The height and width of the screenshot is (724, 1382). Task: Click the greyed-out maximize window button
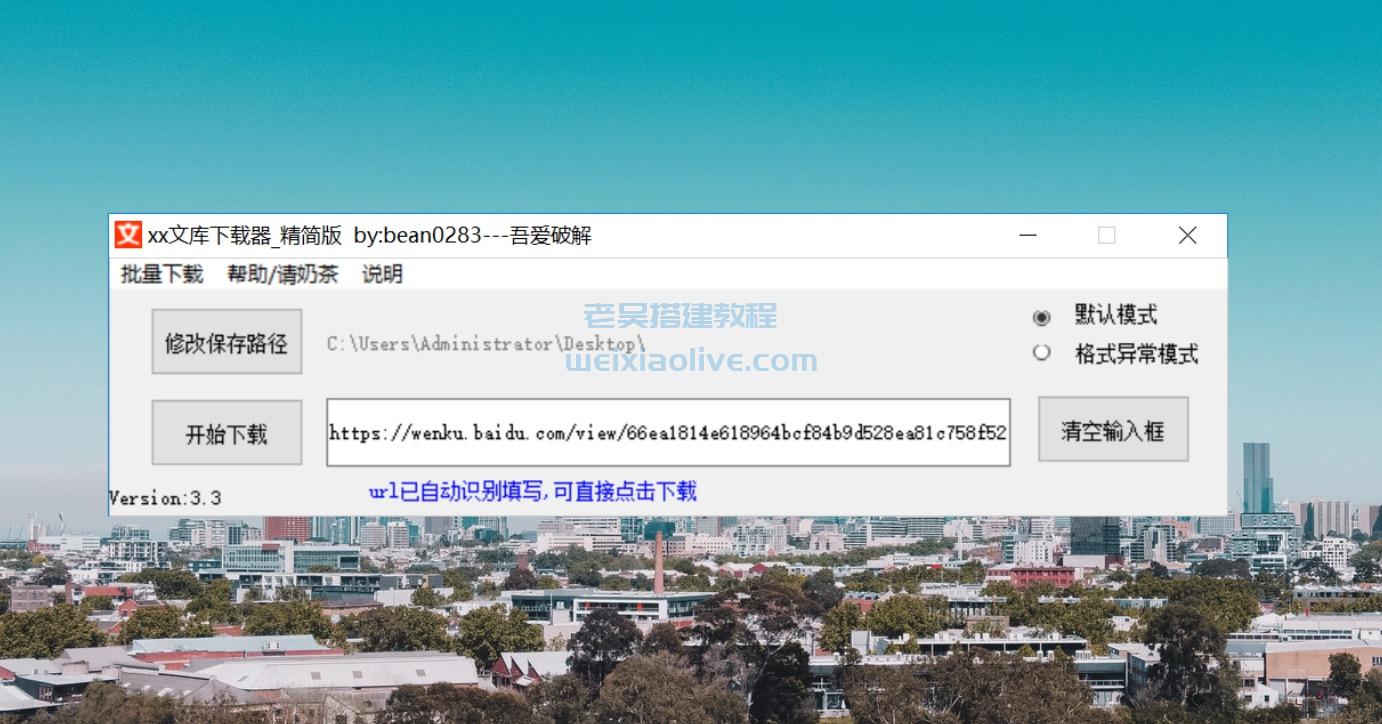click(1106, 236)
